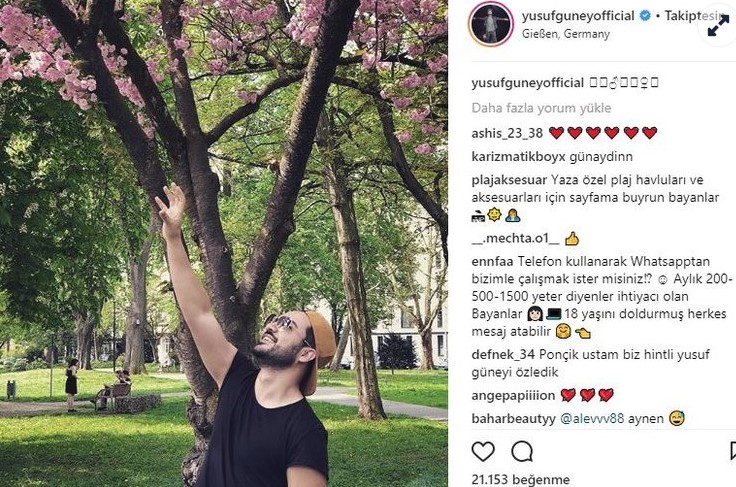736x487 pixels.
Task: Expand image with the fullscreen arrows icon
Action: (719, 26)
